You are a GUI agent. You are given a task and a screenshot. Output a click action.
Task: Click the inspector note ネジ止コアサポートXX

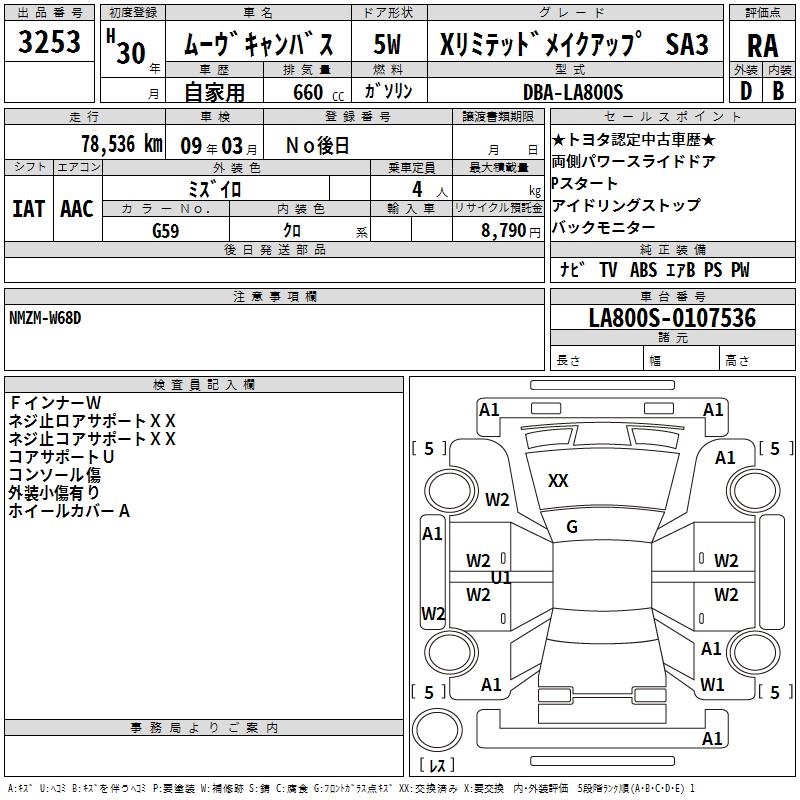pos(92,439)
